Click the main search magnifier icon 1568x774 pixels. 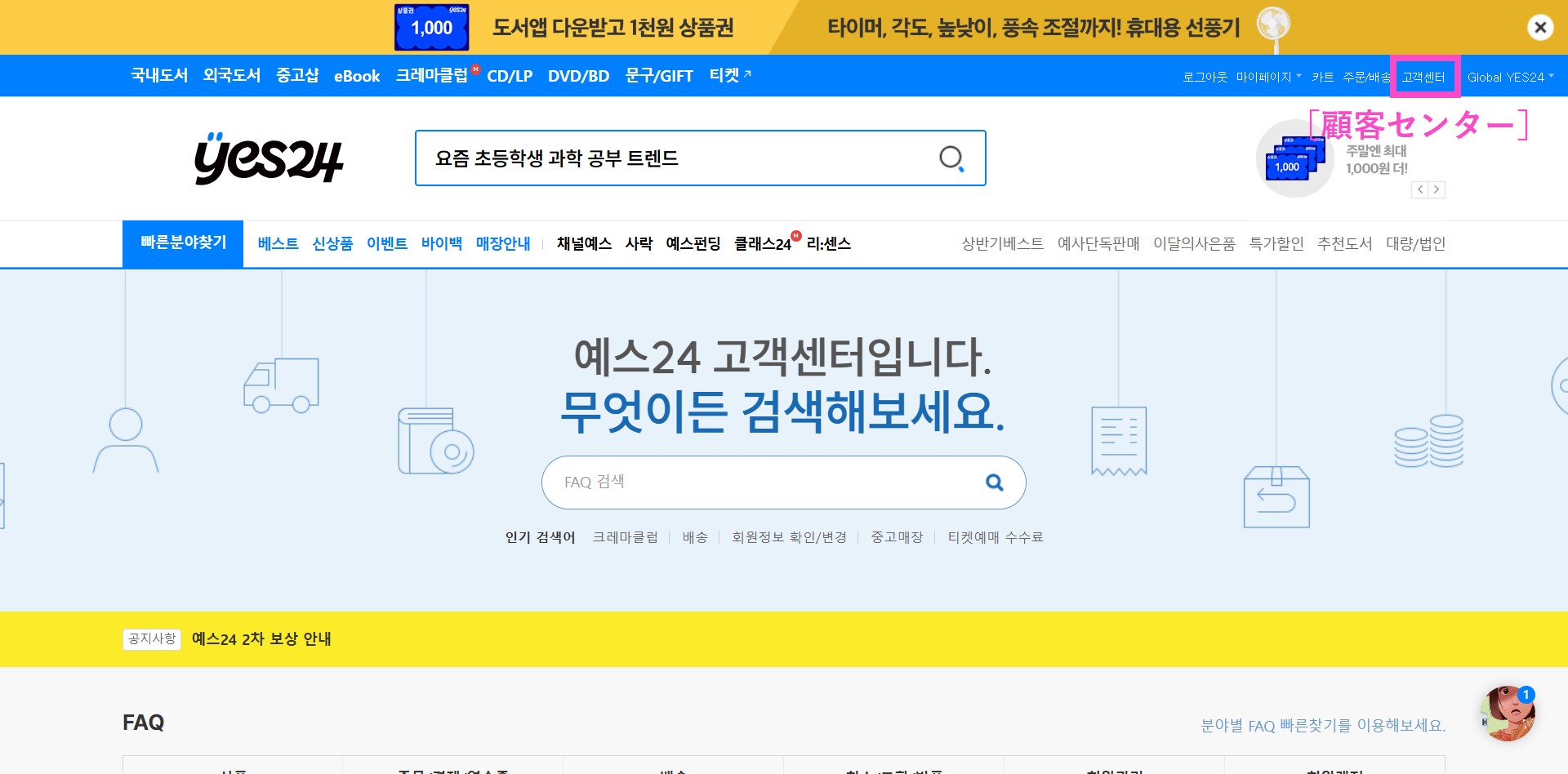coord(951,158)
